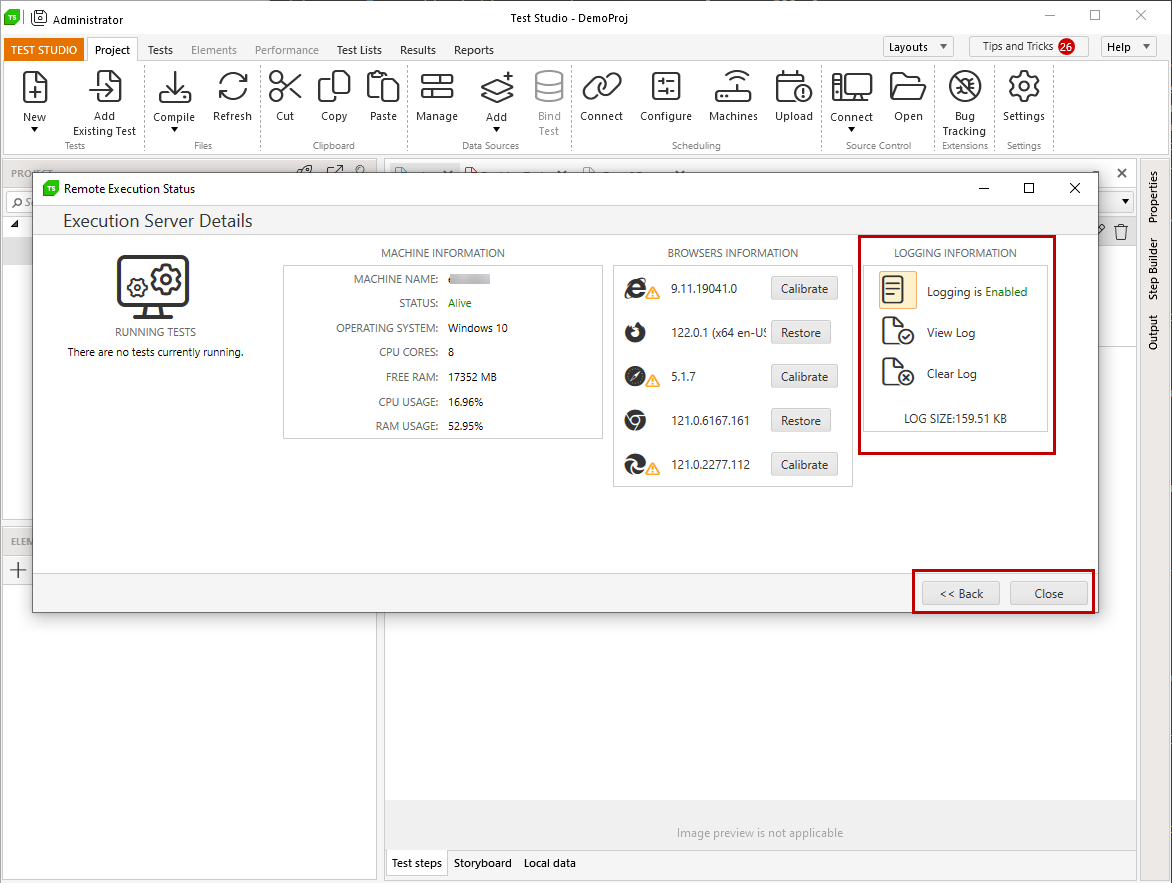The image size is (1172, 883).
Task: Click the Bind Test icon
Action: click(x=549, y=87)
